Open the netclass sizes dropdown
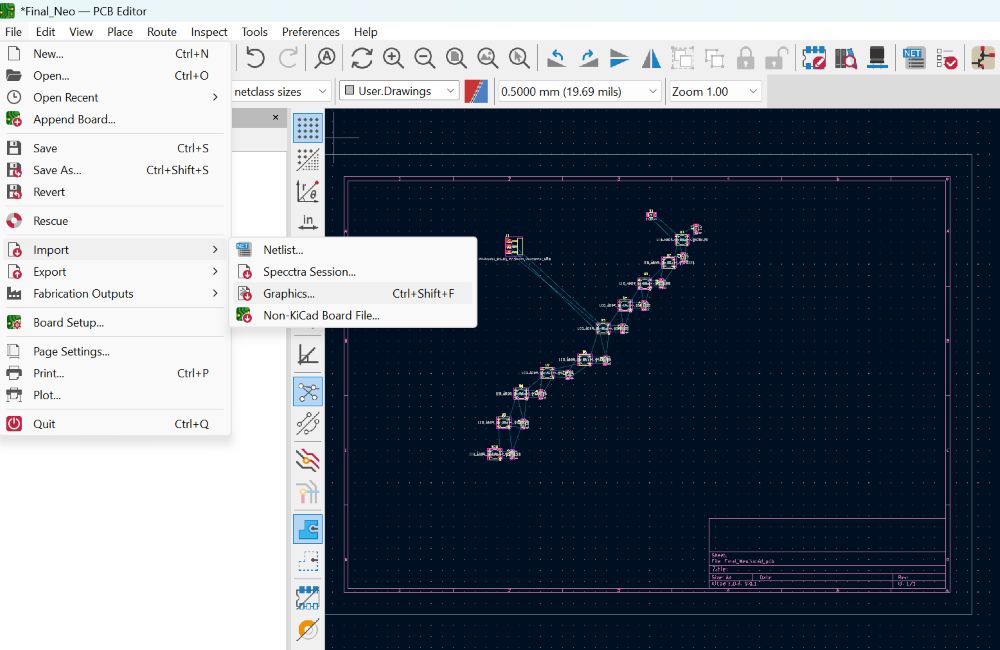Viewport: 1000px width, 650px height. [x=281, y=91]
